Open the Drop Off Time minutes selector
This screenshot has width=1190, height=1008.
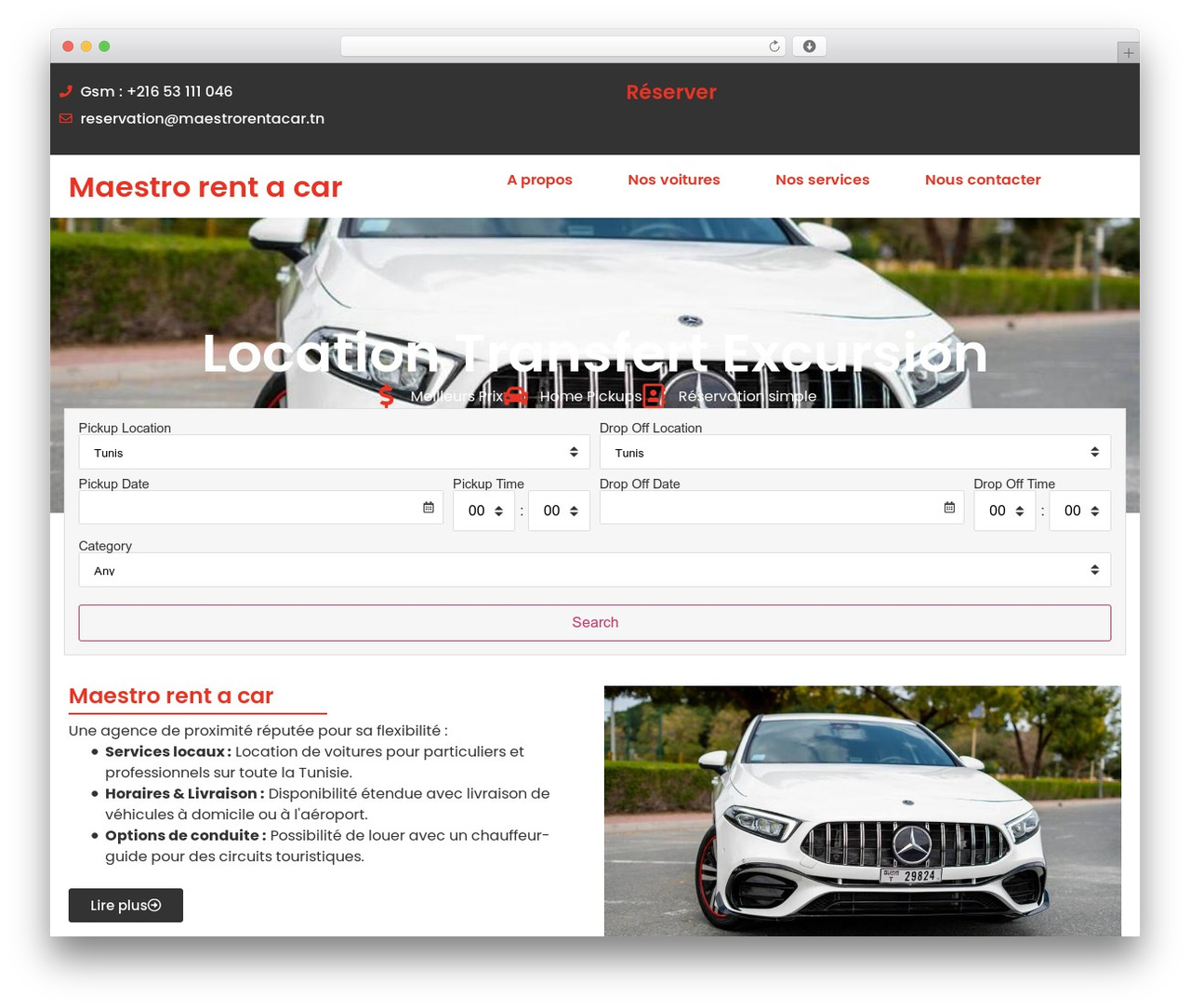(1080, 511)
